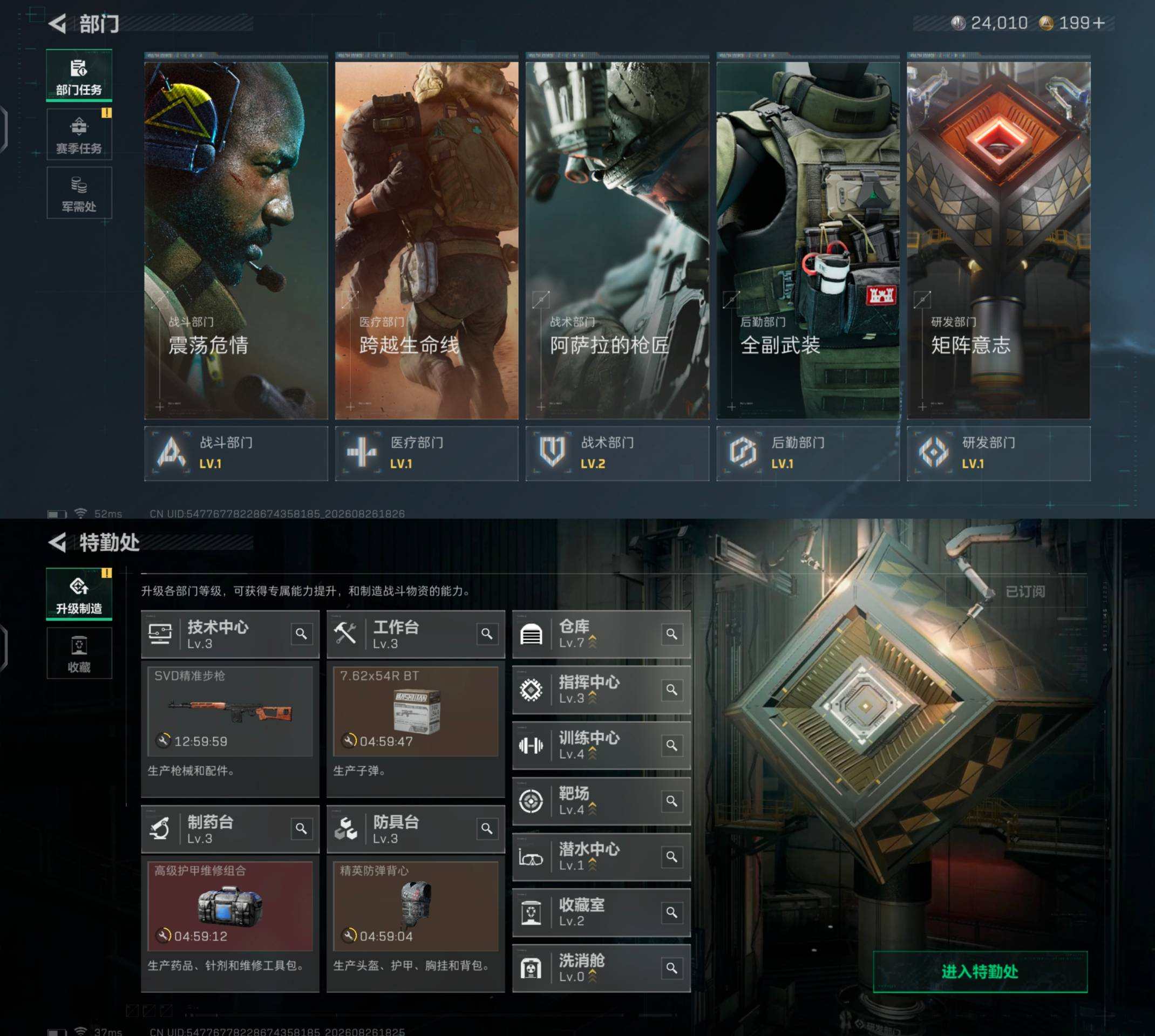Select the 研发部门 LV.1 button
The height and width of the screenshot is (1036, 1155).
[998, 454]
